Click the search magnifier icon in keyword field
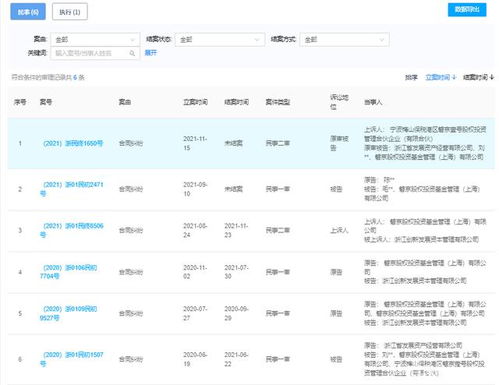499x385 pixels. pyautogui.click(x=132, y=53)
